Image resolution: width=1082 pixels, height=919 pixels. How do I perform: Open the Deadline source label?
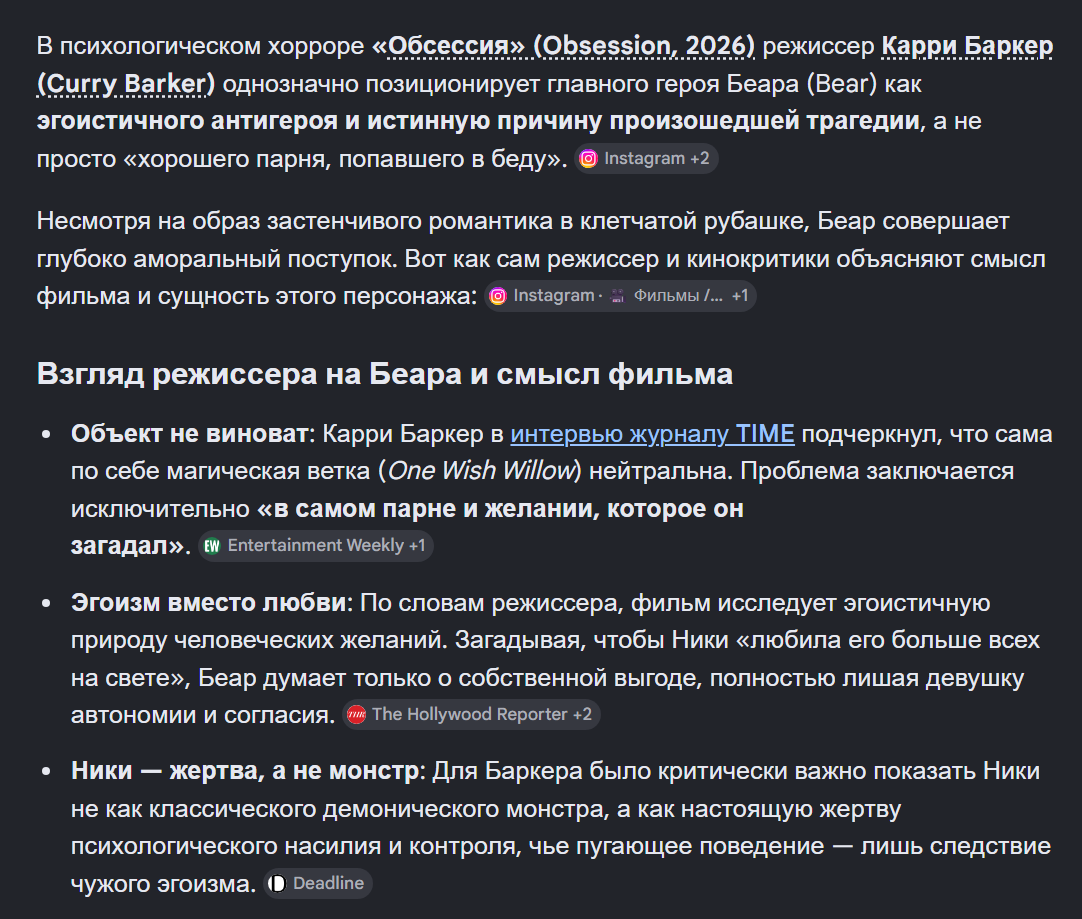point(328,884)
